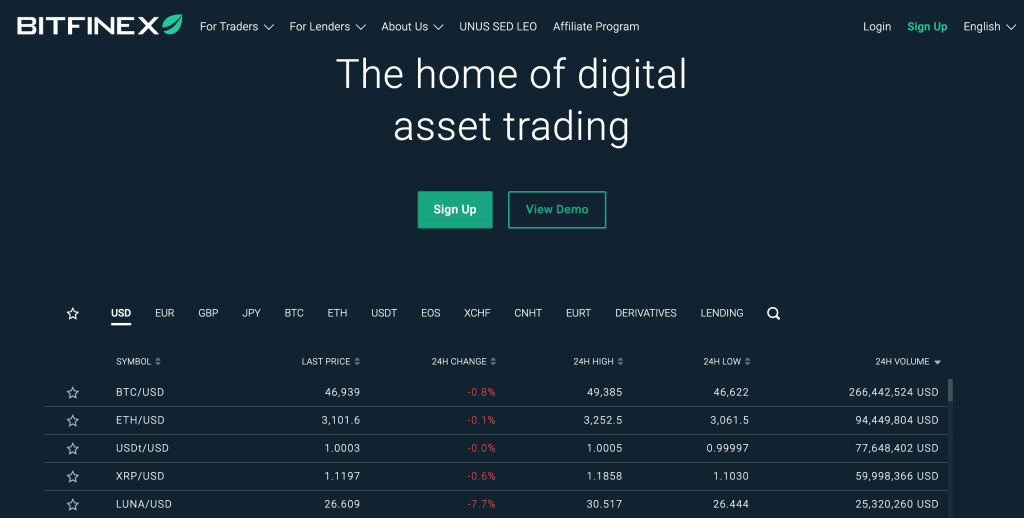Open the XRP/USD row
Screen dimensions: 1024x518
[496, 476]
